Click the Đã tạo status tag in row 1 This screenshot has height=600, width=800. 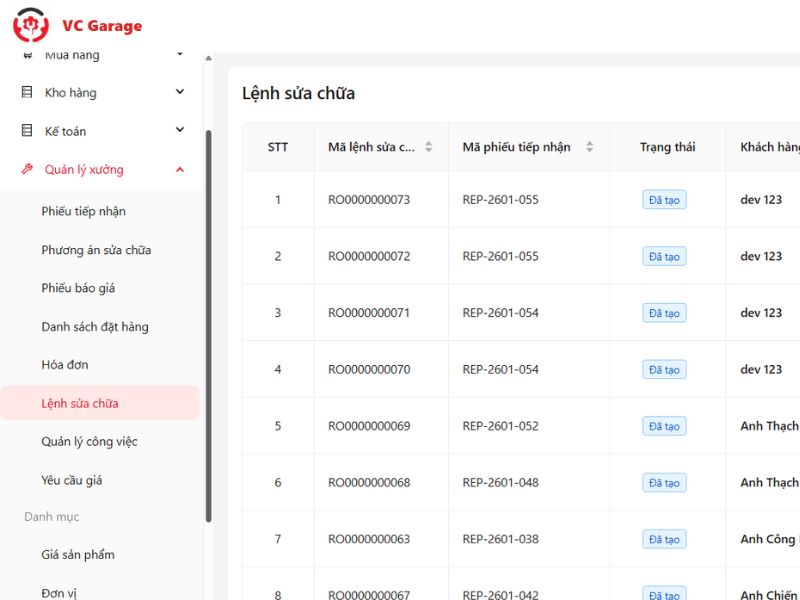pos(664,200)
